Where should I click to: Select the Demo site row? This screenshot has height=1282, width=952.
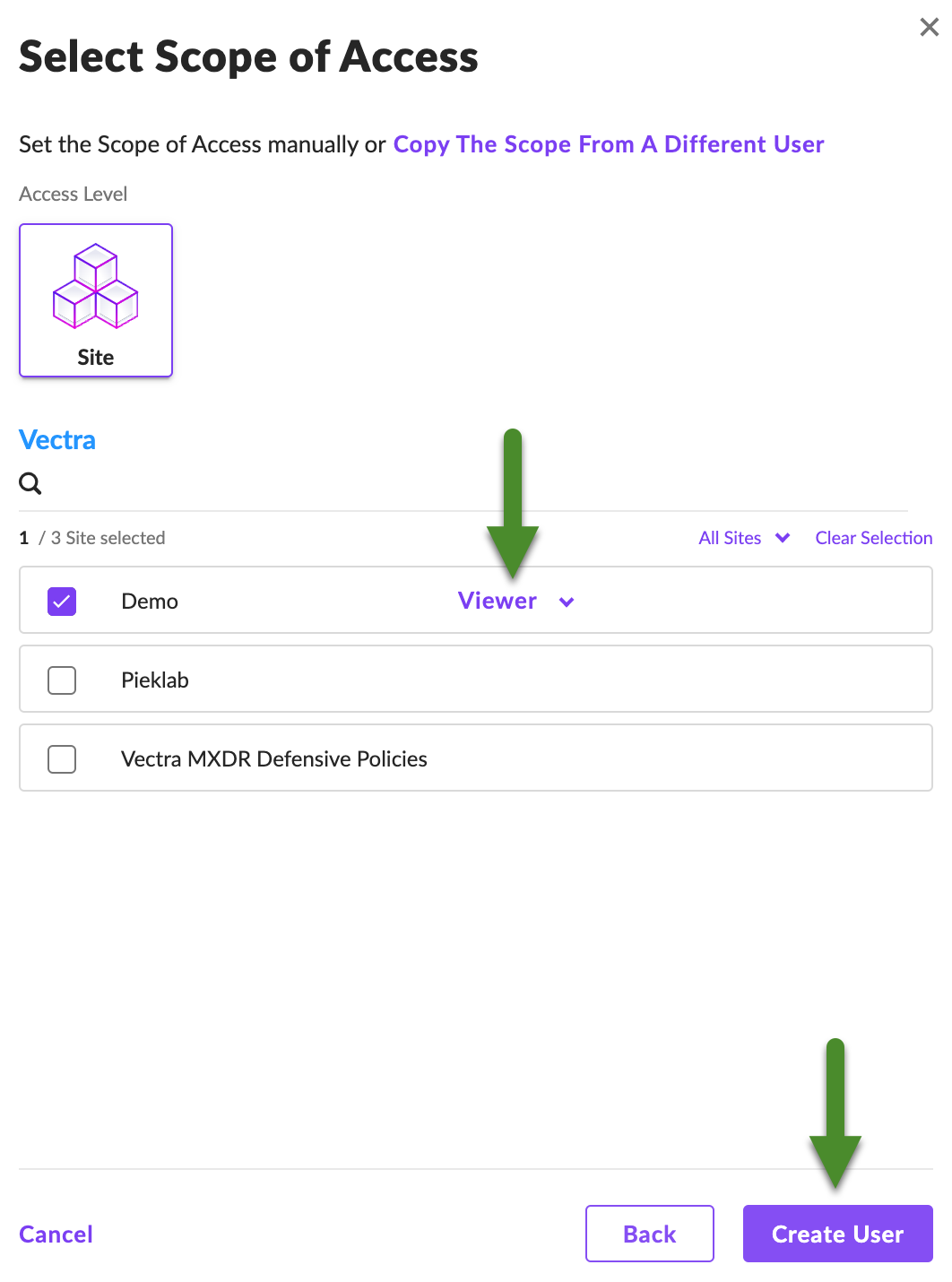[269, 601]
